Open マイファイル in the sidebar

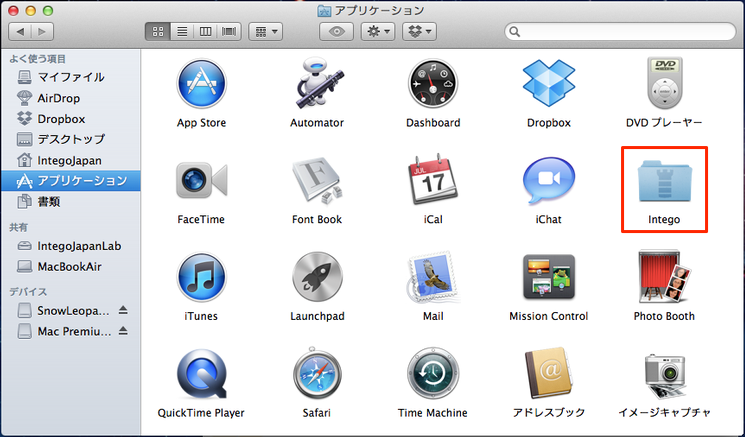[70, 77]
